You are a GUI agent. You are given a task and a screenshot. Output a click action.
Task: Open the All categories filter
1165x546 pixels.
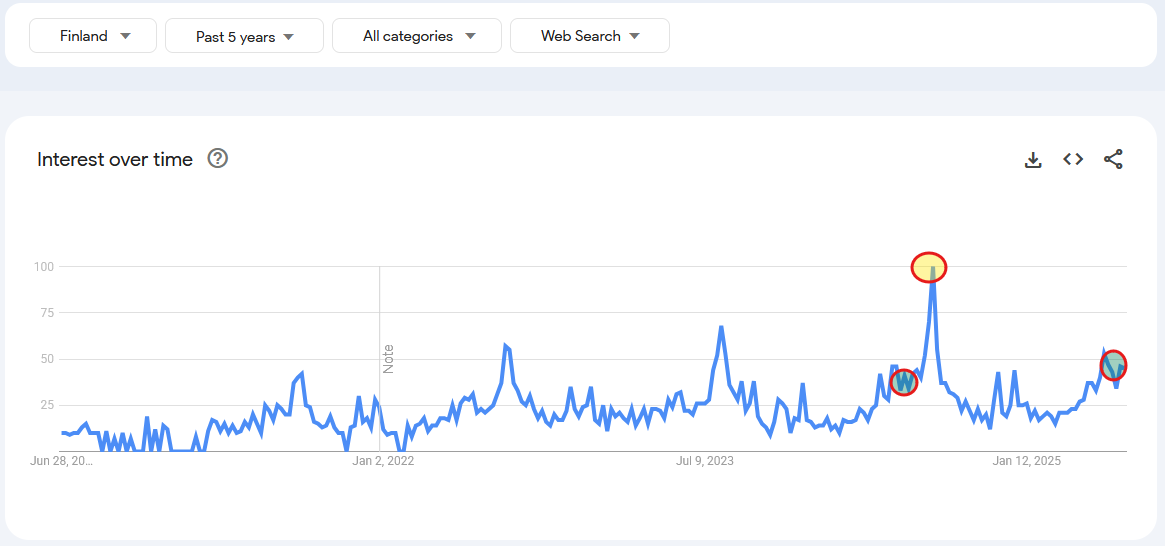point(417,36)
